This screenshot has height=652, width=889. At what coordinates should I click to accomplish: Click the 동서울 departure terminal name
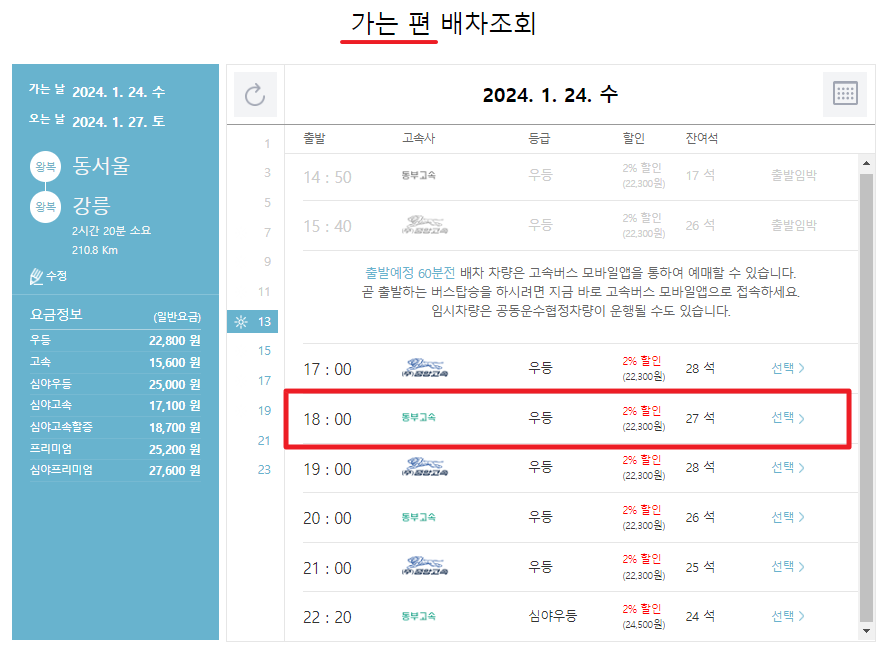coord(101,166)
